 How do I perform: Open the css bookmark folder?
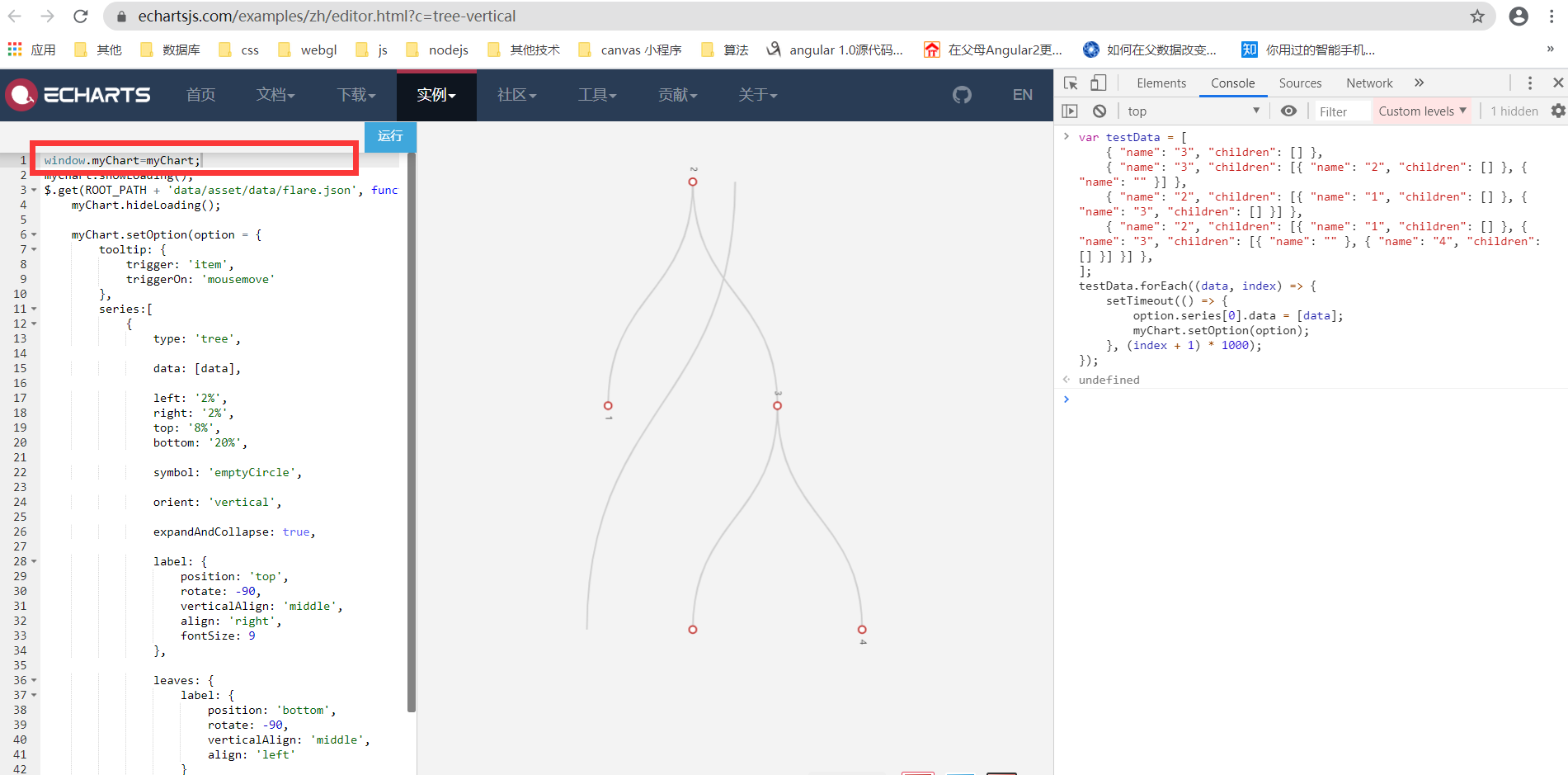pyautogui.click(x=239, y=50)
